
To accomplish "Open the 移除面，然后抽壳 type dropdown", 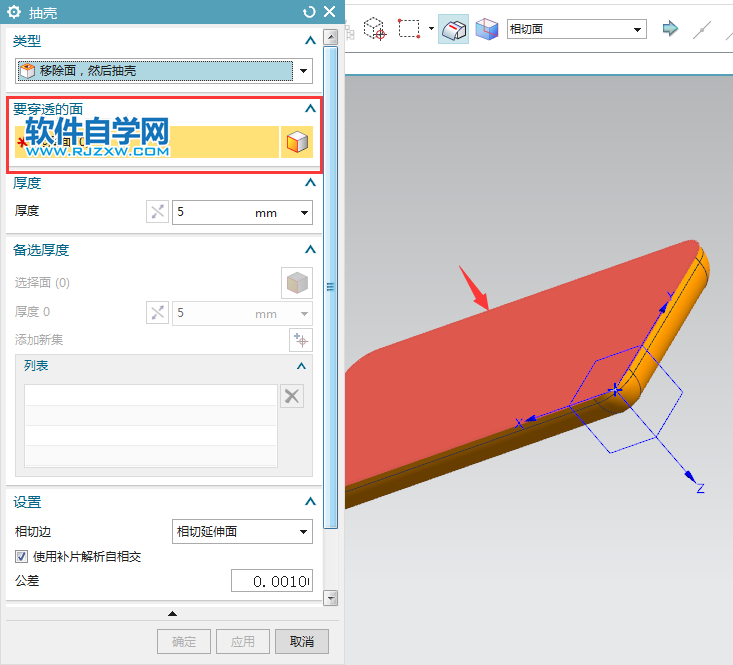I will coord(164,71).
